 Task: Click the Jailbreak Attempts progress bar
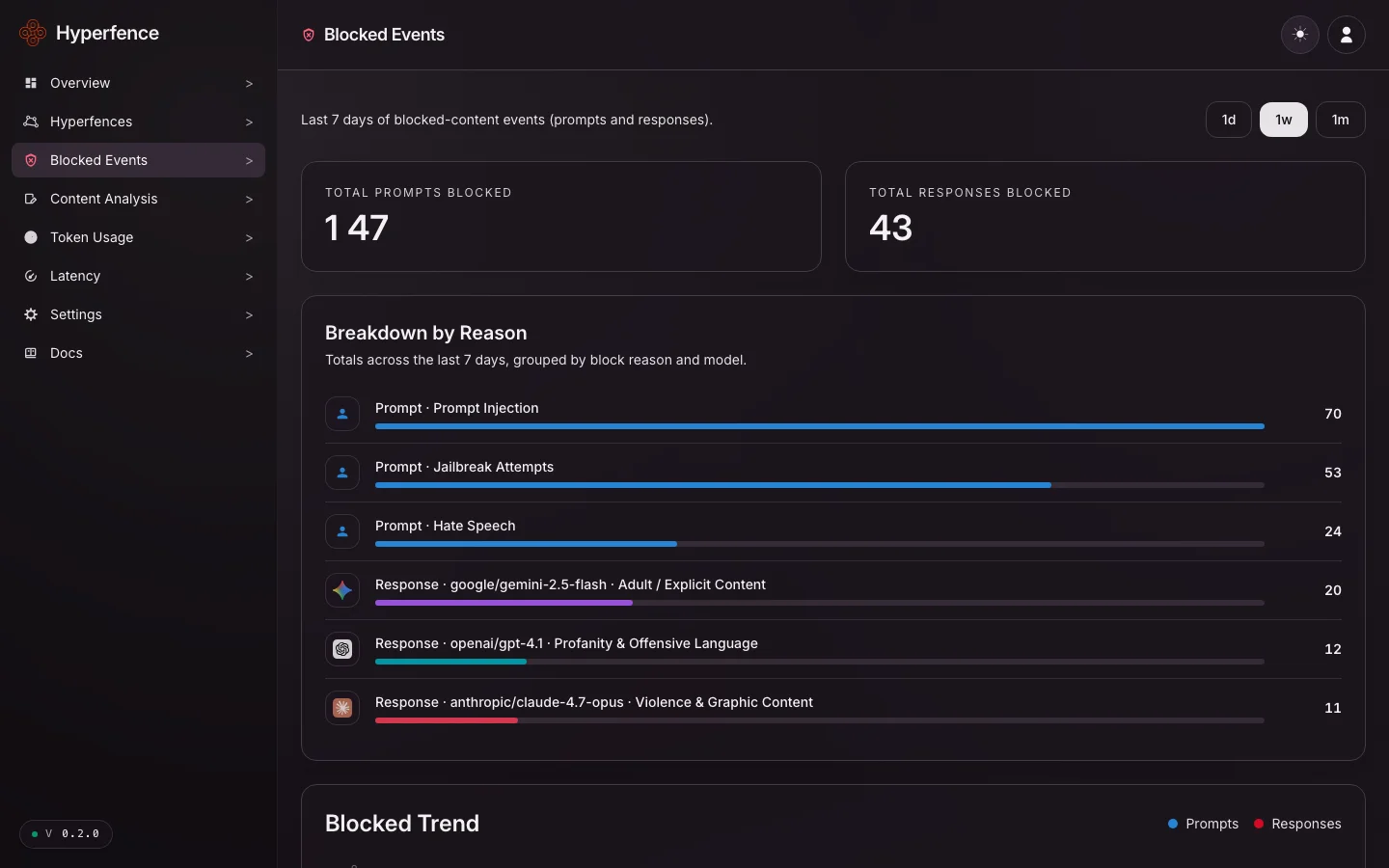(x=820, y=485)
